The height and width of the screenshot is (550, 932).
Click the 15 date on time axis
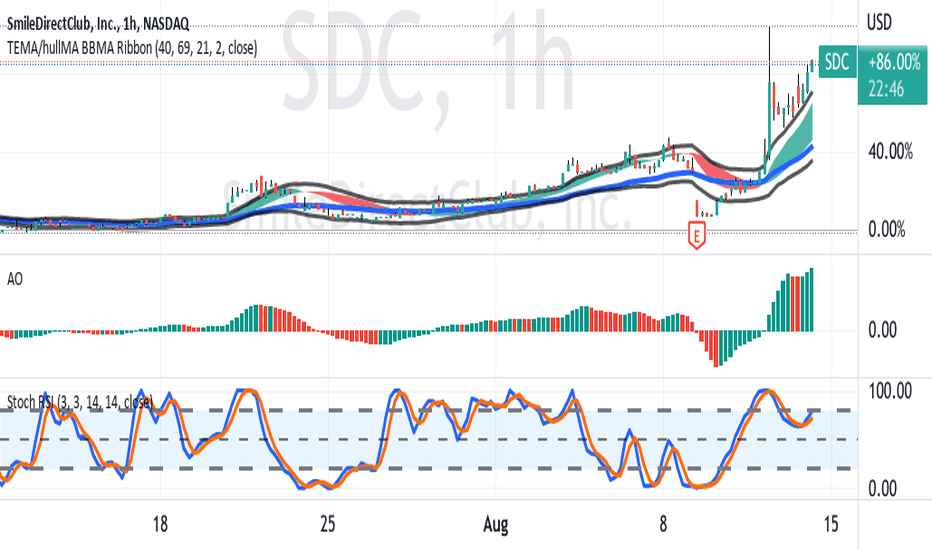831,524
